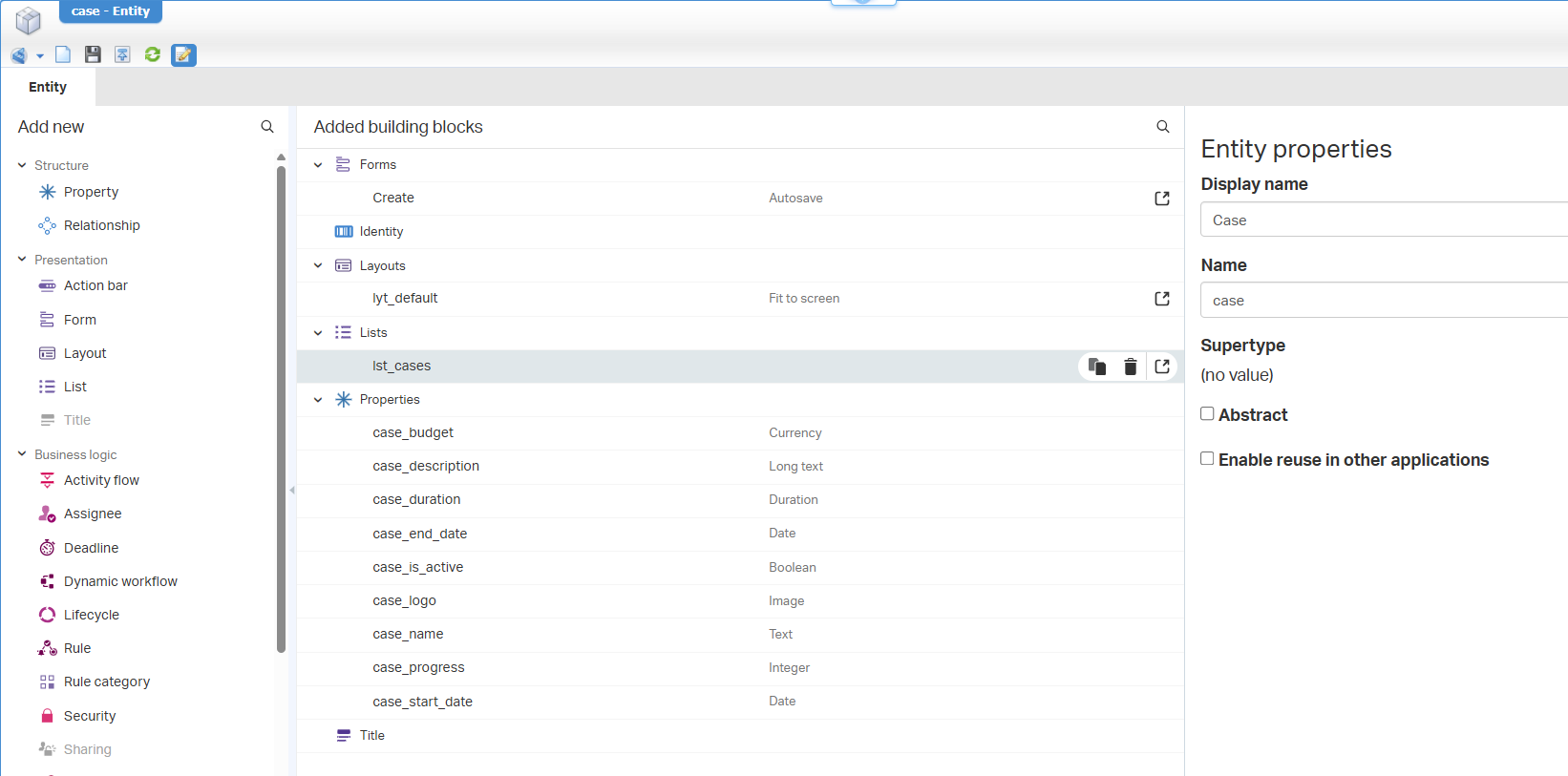Viewport: 1568px width, 776px height.
Task: Collapse the Business logic section
Action: pyautogui.click(x=22, y=454)
